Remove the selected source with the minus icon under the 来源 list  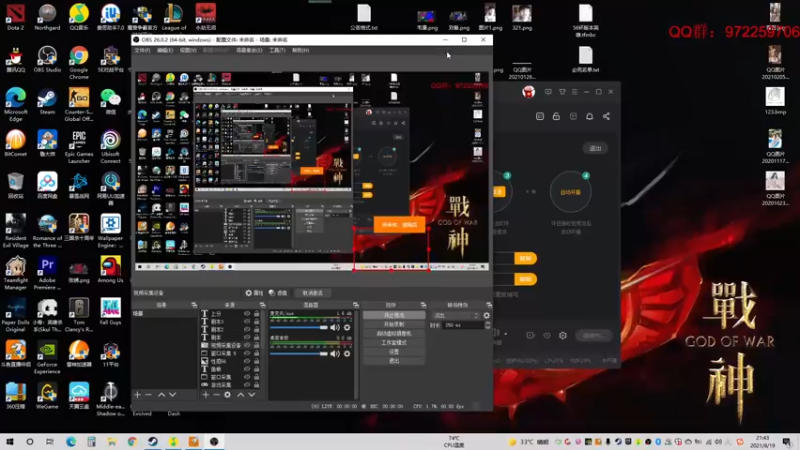pos(216,394)
